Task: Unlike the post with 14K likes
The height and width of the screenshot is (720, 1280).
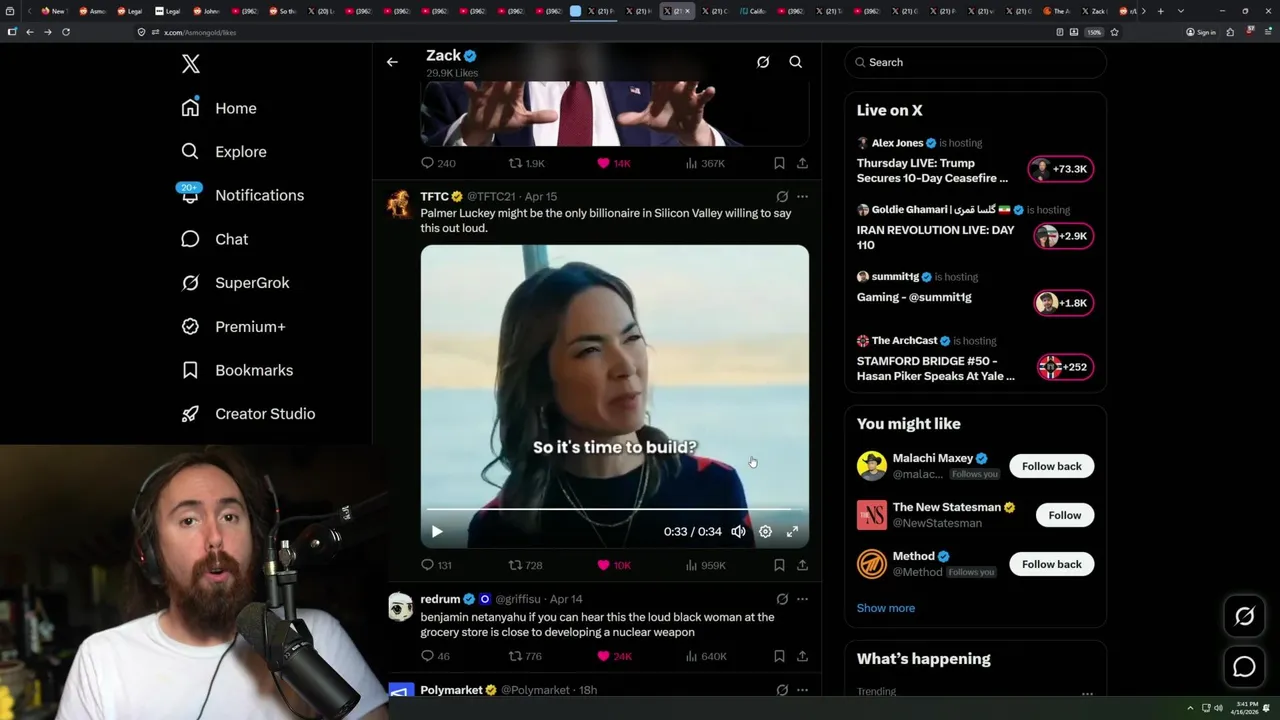Action: tap(613, 163)
